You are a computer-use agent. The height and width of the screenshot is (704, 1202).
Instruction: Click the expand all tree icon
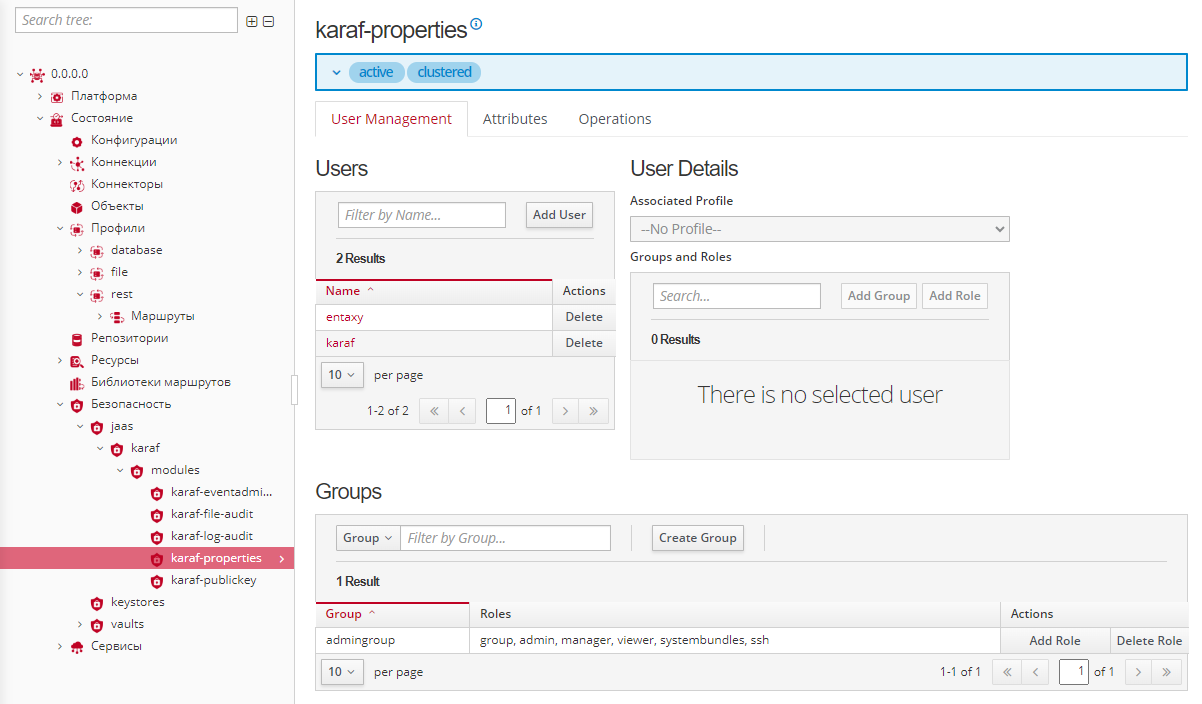pyautogui.click(x=252, y=21)
